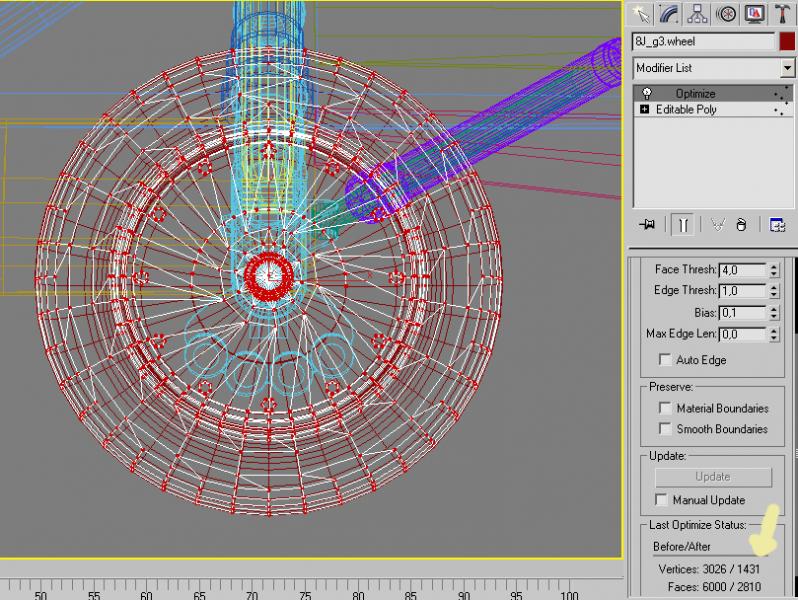Expand the Editable Poly stack entry
Screen dimensions: 798x600
tap(644, 109)
